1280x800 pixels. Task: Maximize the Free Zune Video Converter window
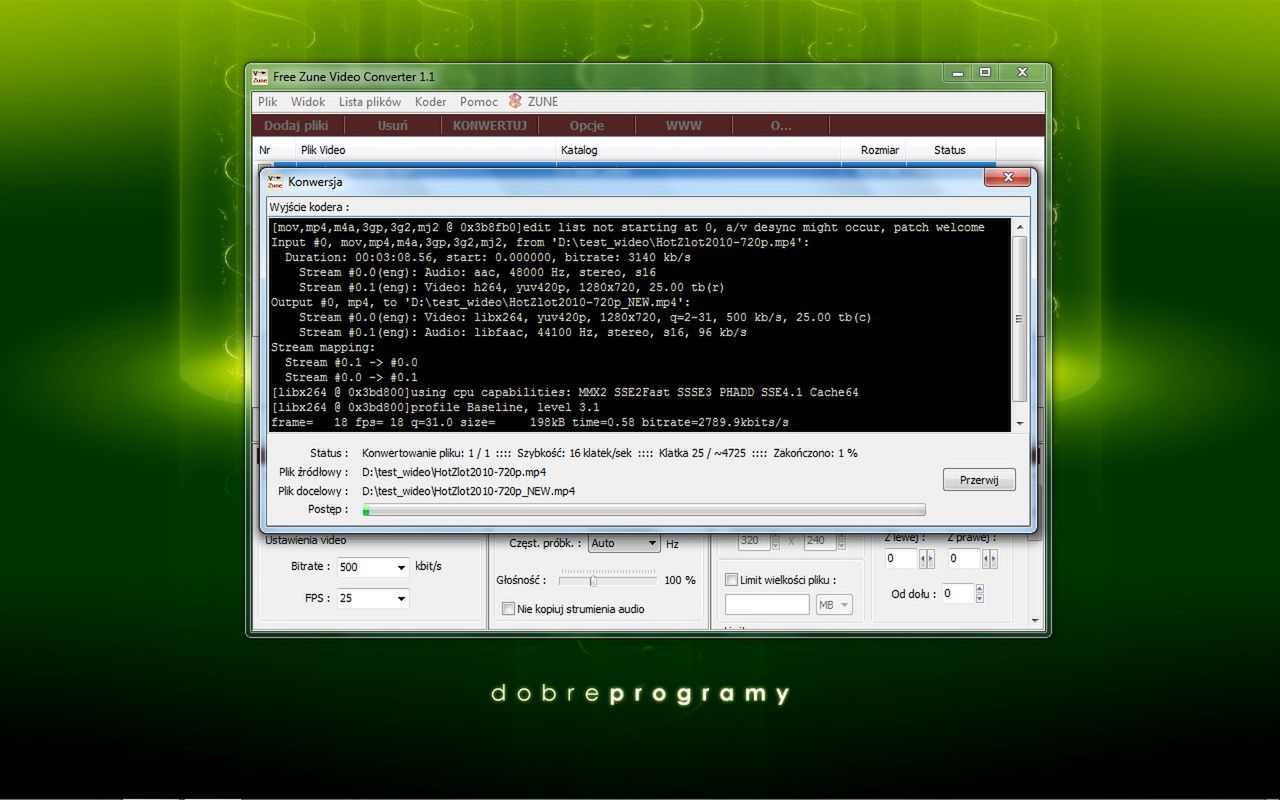[985, 73]
